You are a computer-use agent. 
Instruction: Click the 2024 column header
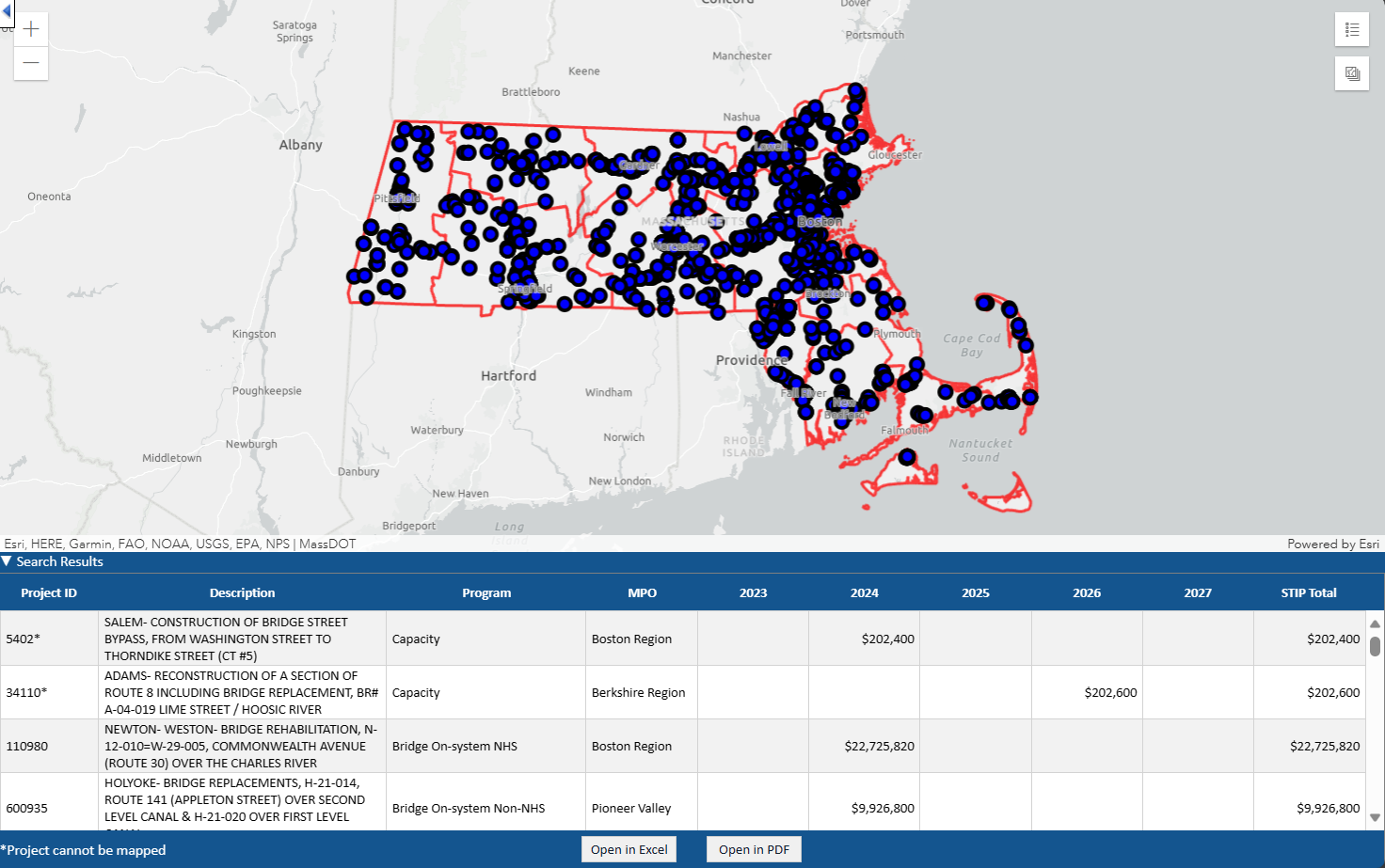tap(864, 592)
